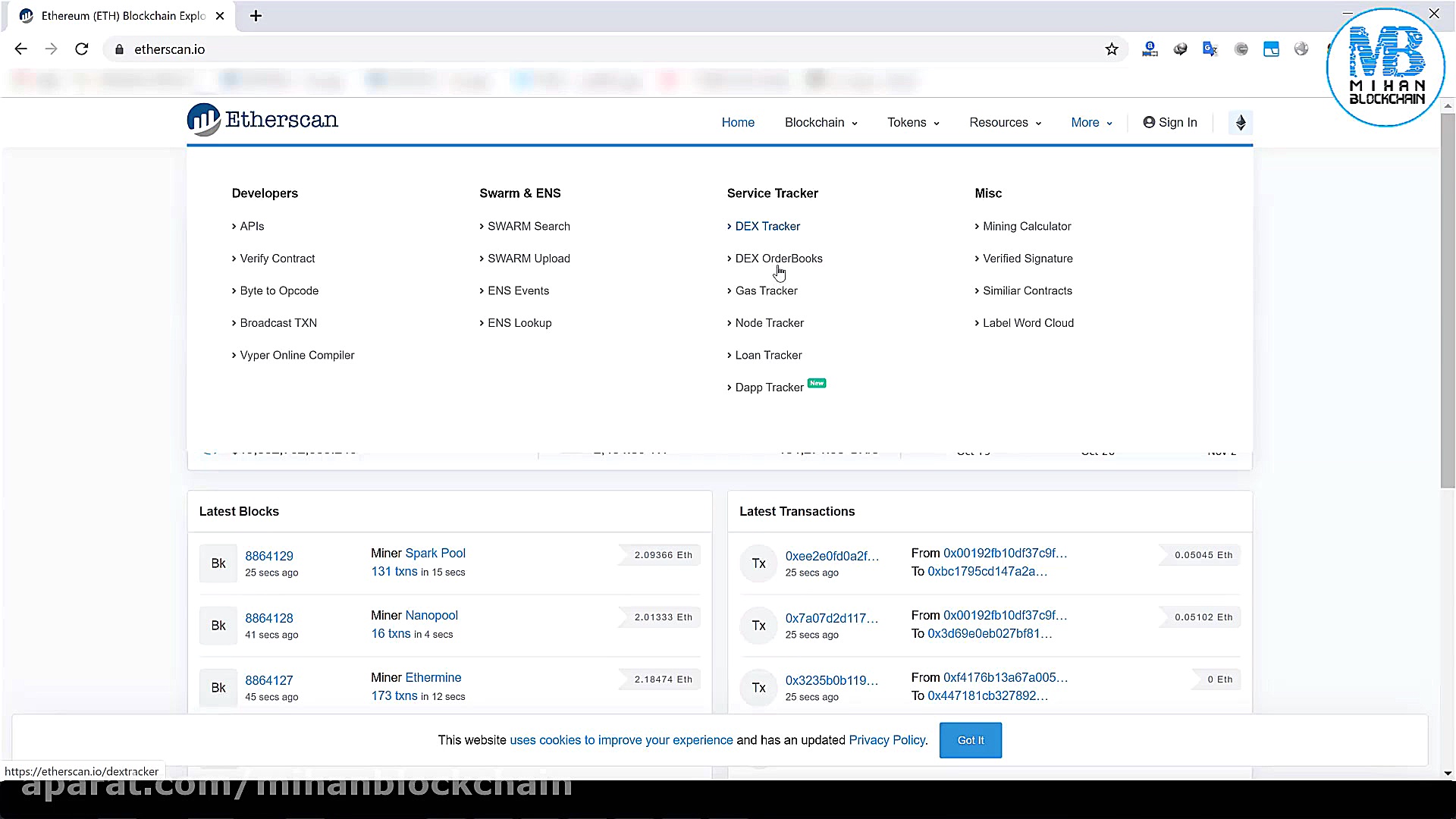This screenshot has height=819, width=1456.
Task: Reload the page with refresh icon
Action: (x=82, y=49)
